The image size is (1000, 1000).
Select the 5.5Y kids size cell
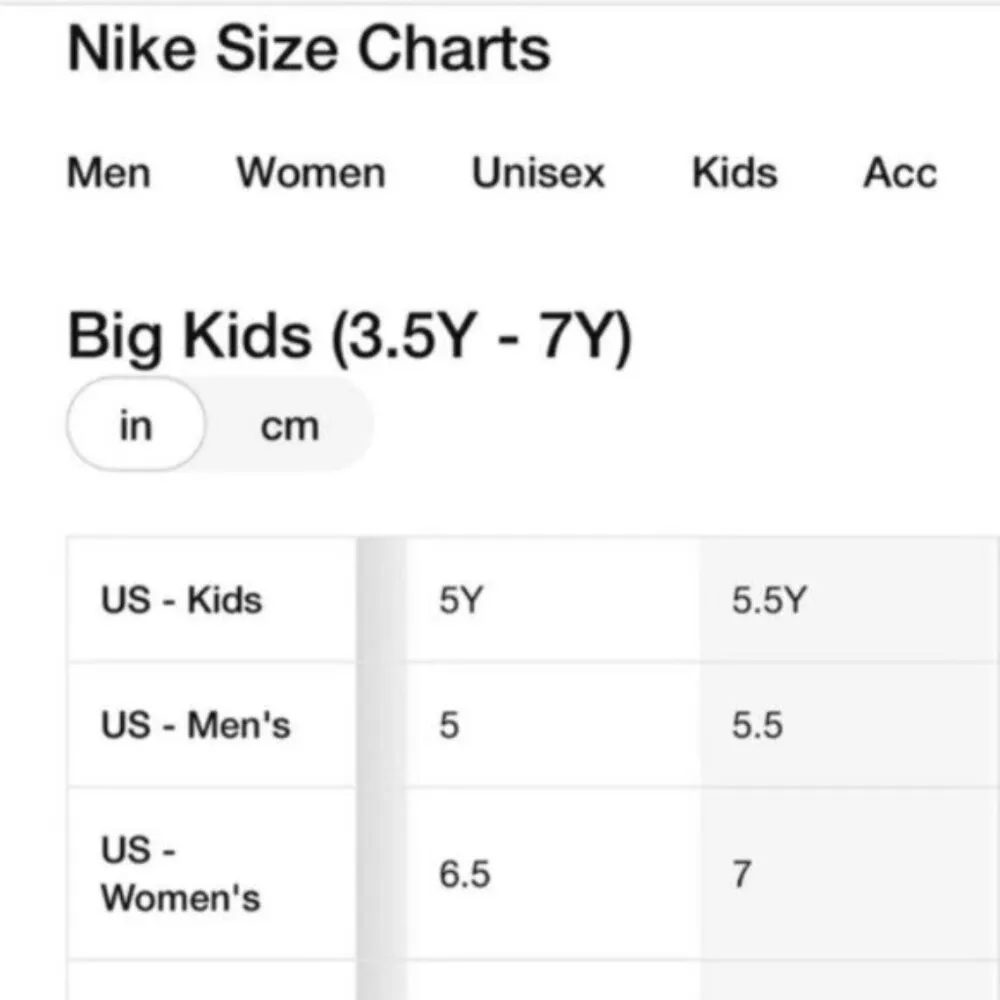click(x=768, y=601)
